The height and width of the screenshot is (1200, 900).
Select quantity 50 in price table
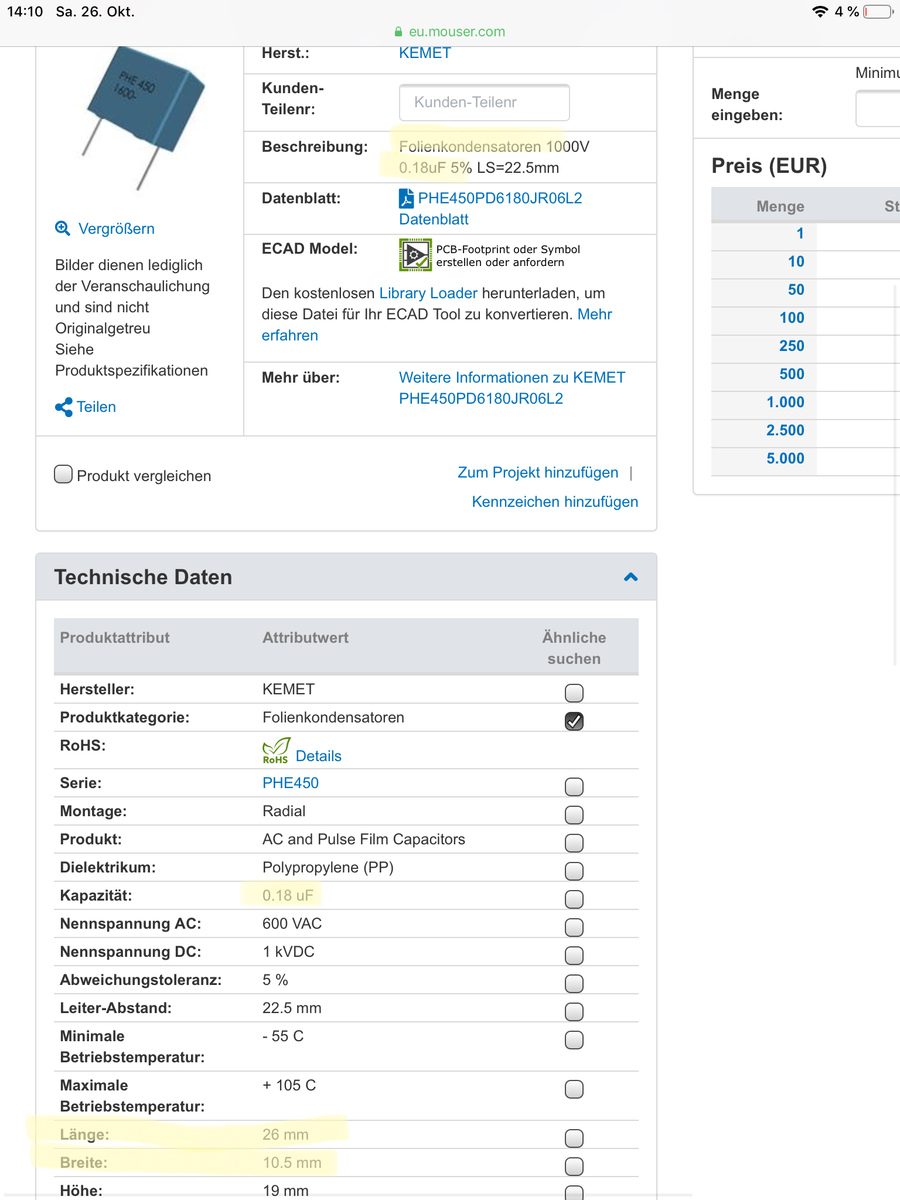click(796, 289)
